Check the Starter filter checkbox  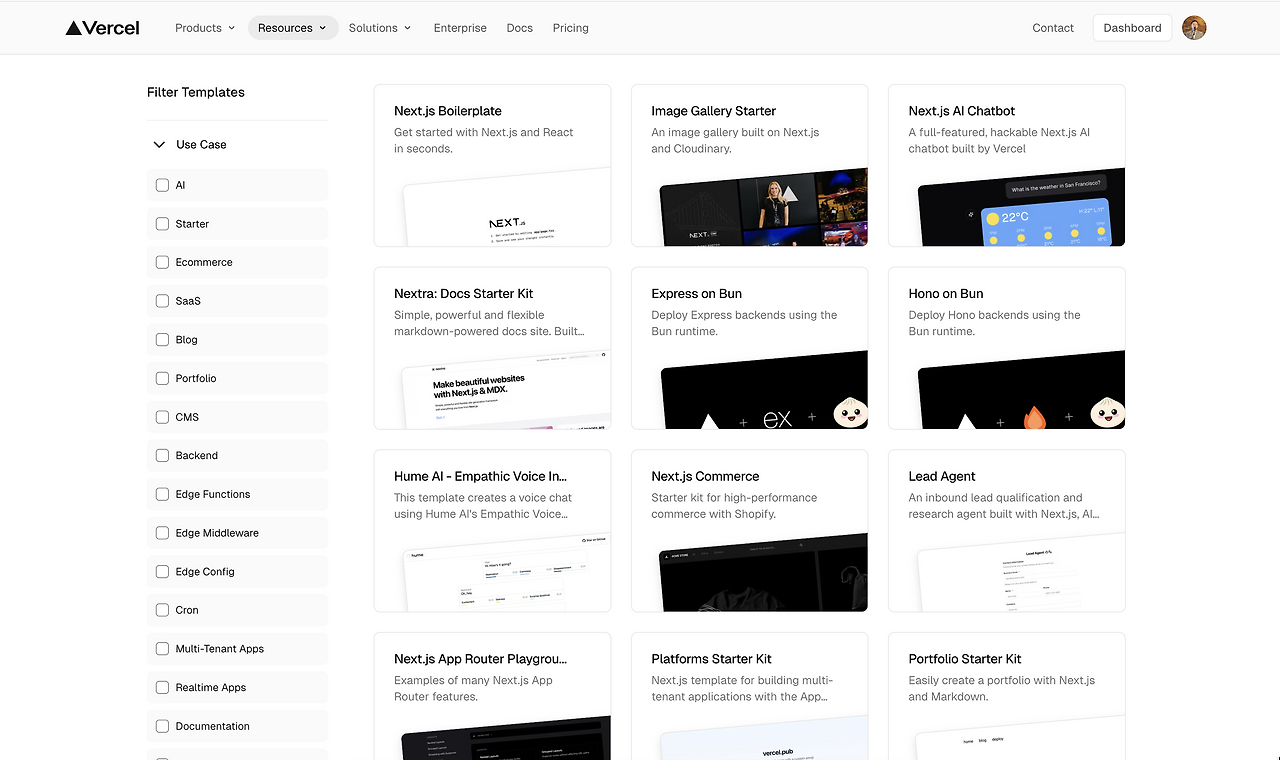click(x=162, y=224)
